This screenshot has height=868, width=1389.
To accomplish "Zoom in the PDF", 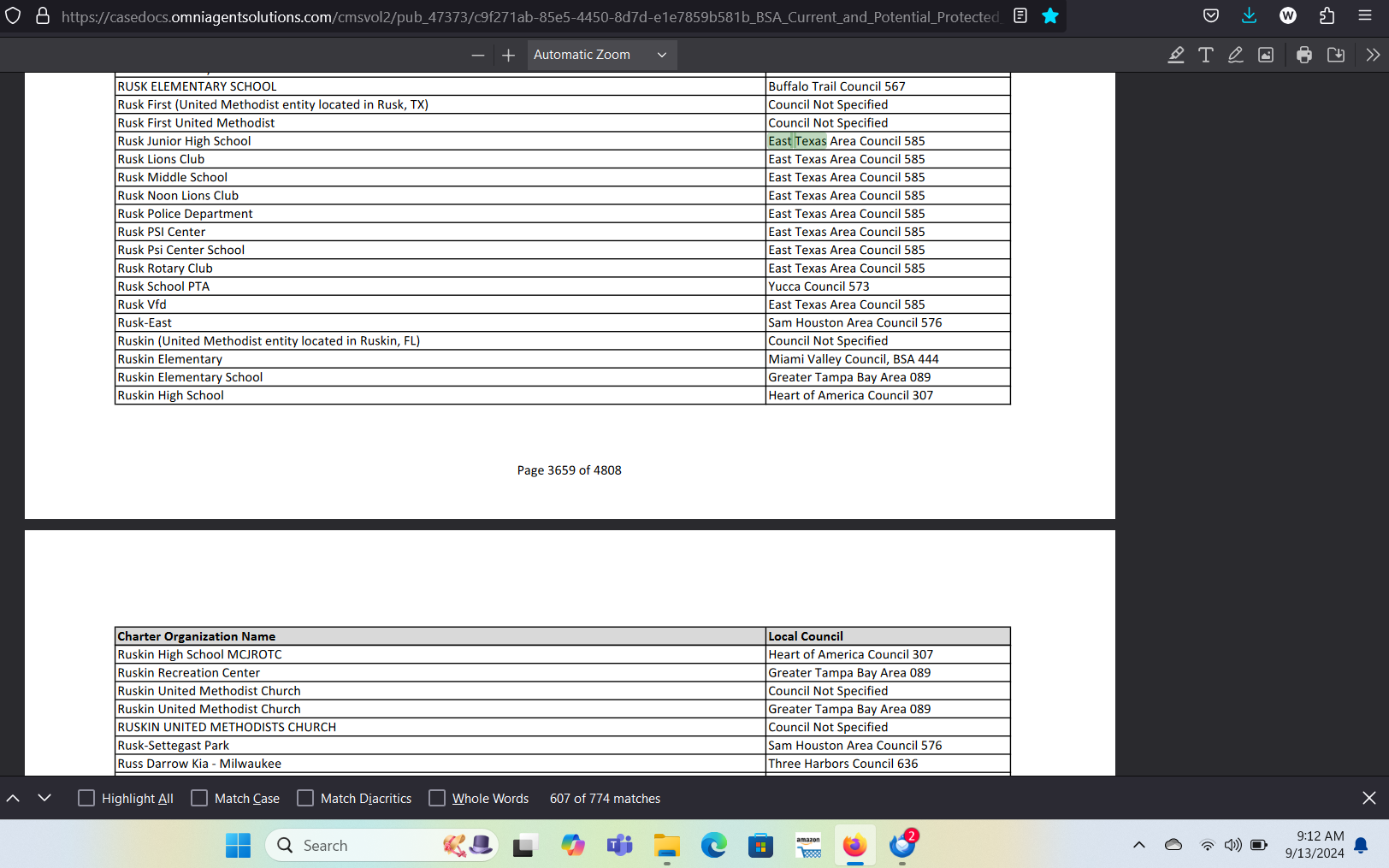I will click(x=508, y=55).
